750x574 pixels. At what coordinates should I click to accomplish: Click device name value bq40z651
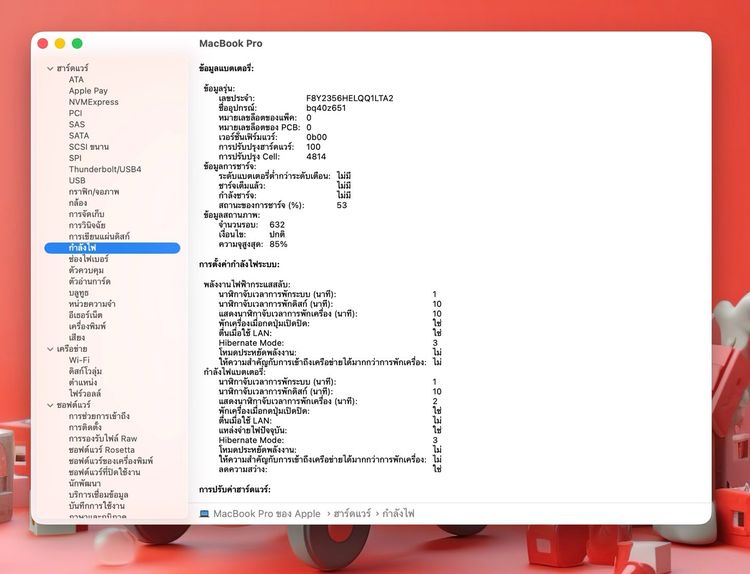pos(326,108)
